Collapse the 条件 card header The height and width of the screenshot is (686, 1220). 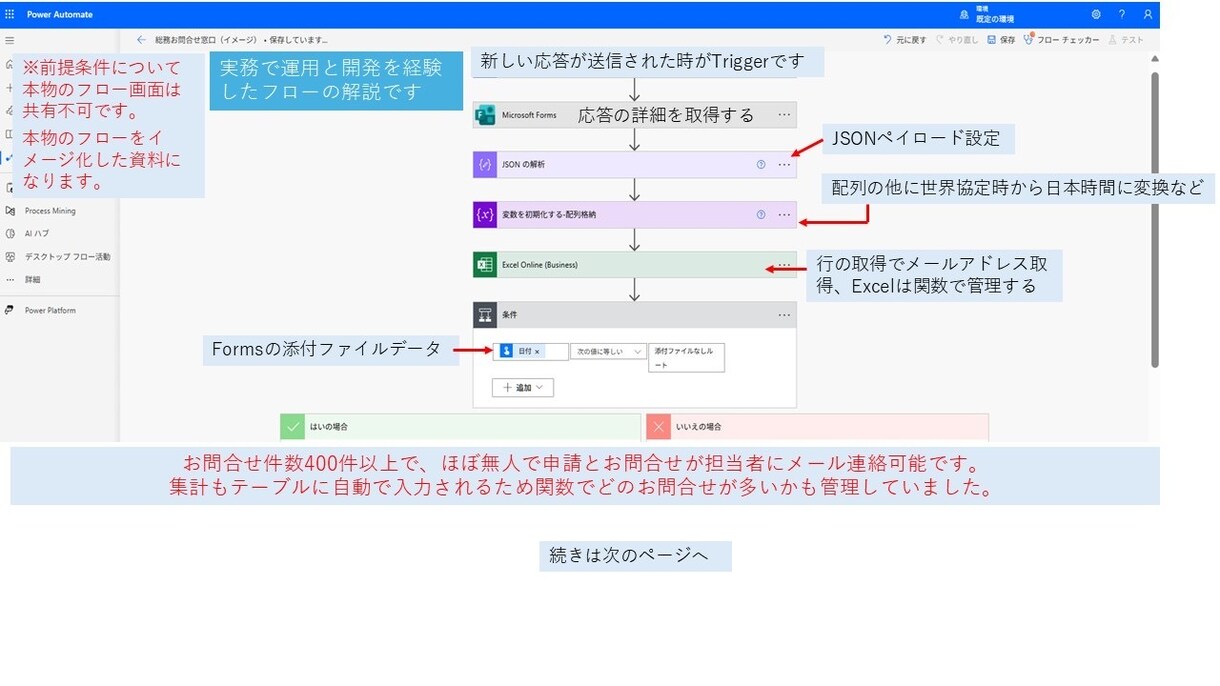tap(635, 315)
